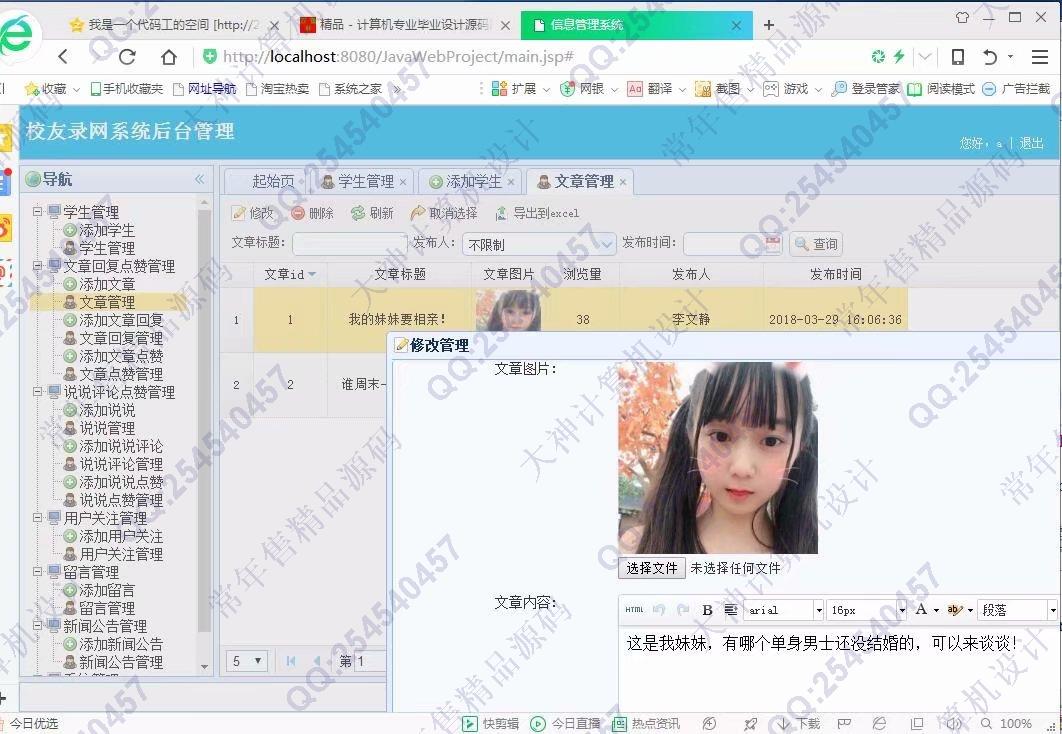Click the HTML source icon in editor

point(634,610)
